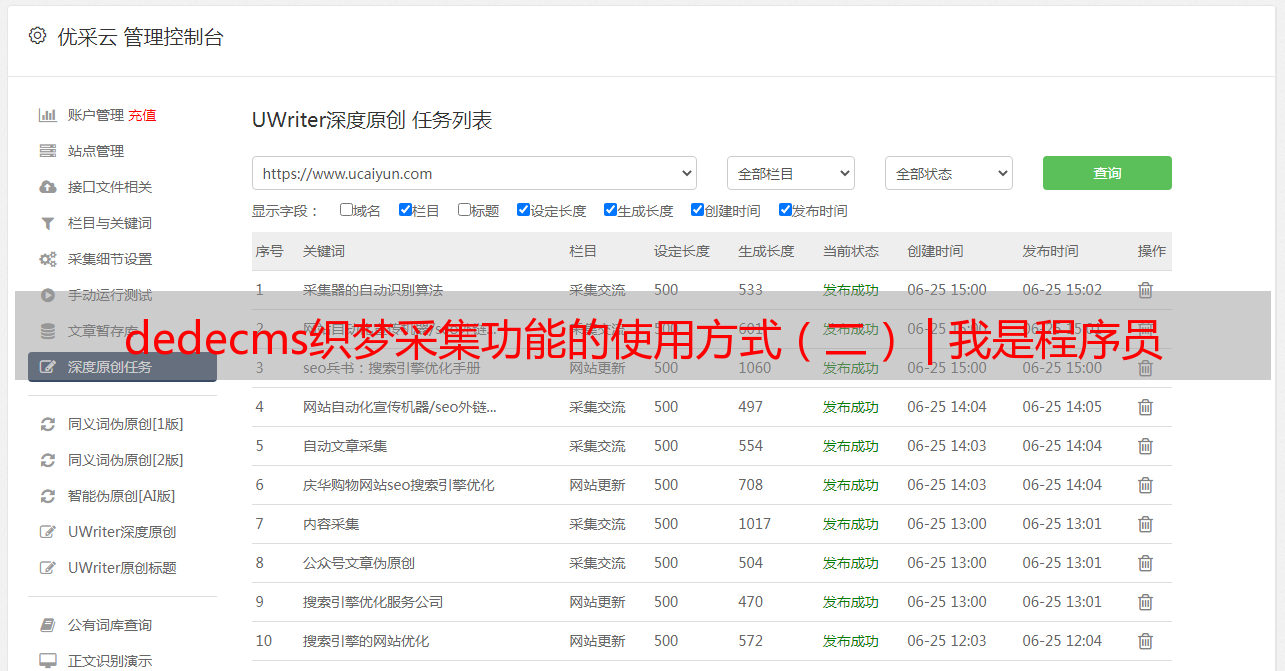Enable the 域名 display field checkbox
The height and width of the screenshot is (671, 1285).
346,210
